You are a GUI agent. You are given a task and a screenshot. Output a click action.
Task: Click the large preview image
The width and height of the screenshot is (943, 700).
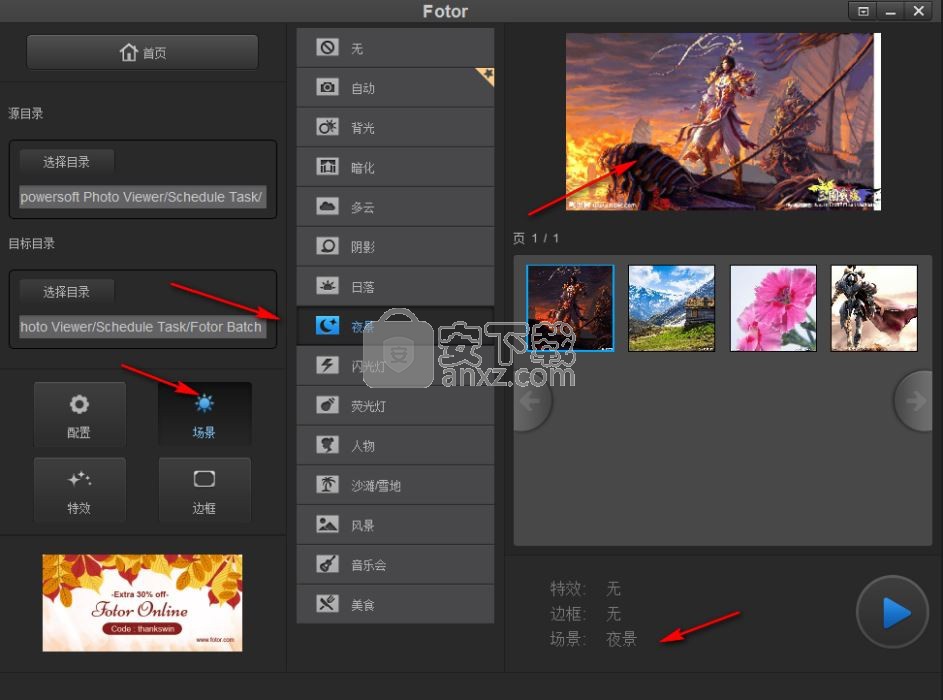723,121
